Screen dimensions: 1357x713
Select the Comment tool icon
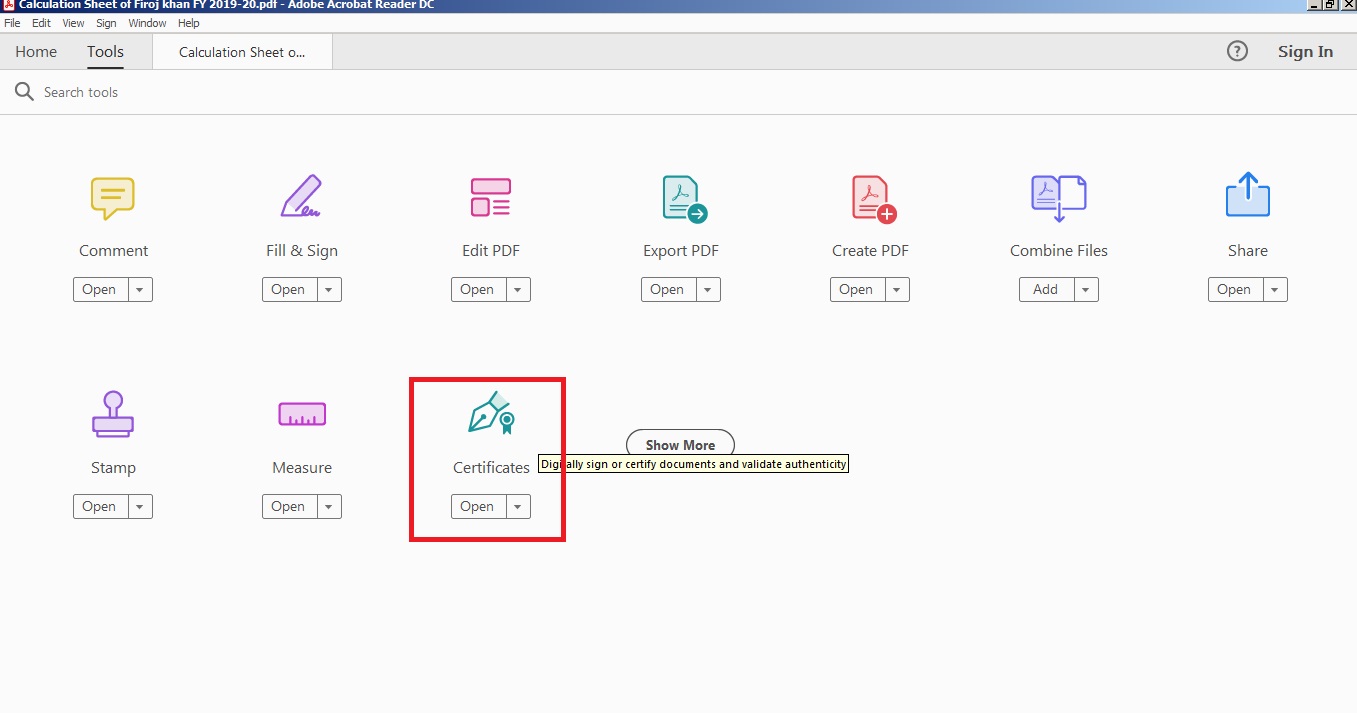coord(113,198)
